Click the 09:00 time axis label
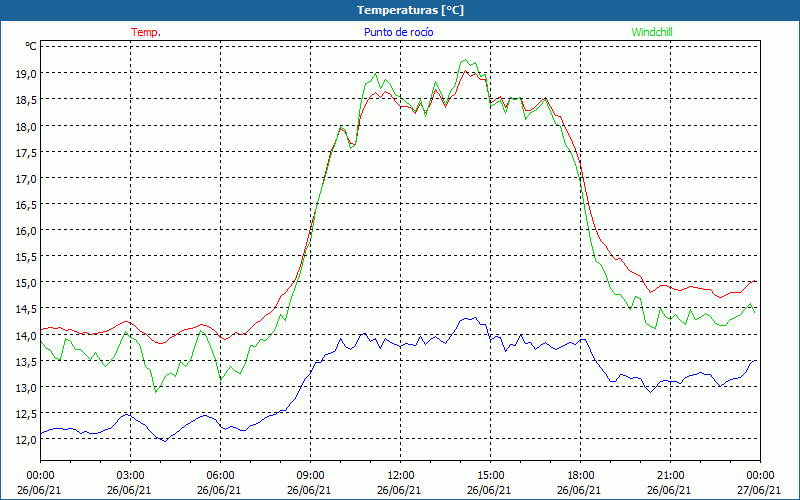This screenshot has width=800, height=500. click(x=311, y=475)
